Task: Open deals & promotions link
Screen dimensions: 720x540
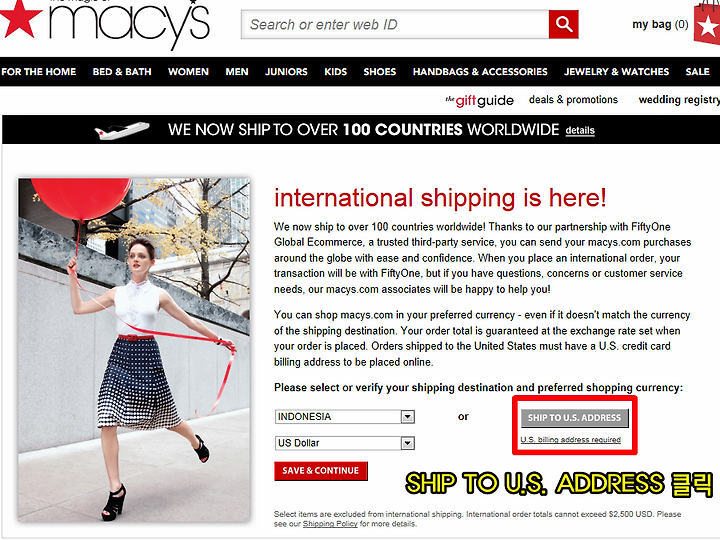Action: (x=573, y=100)
